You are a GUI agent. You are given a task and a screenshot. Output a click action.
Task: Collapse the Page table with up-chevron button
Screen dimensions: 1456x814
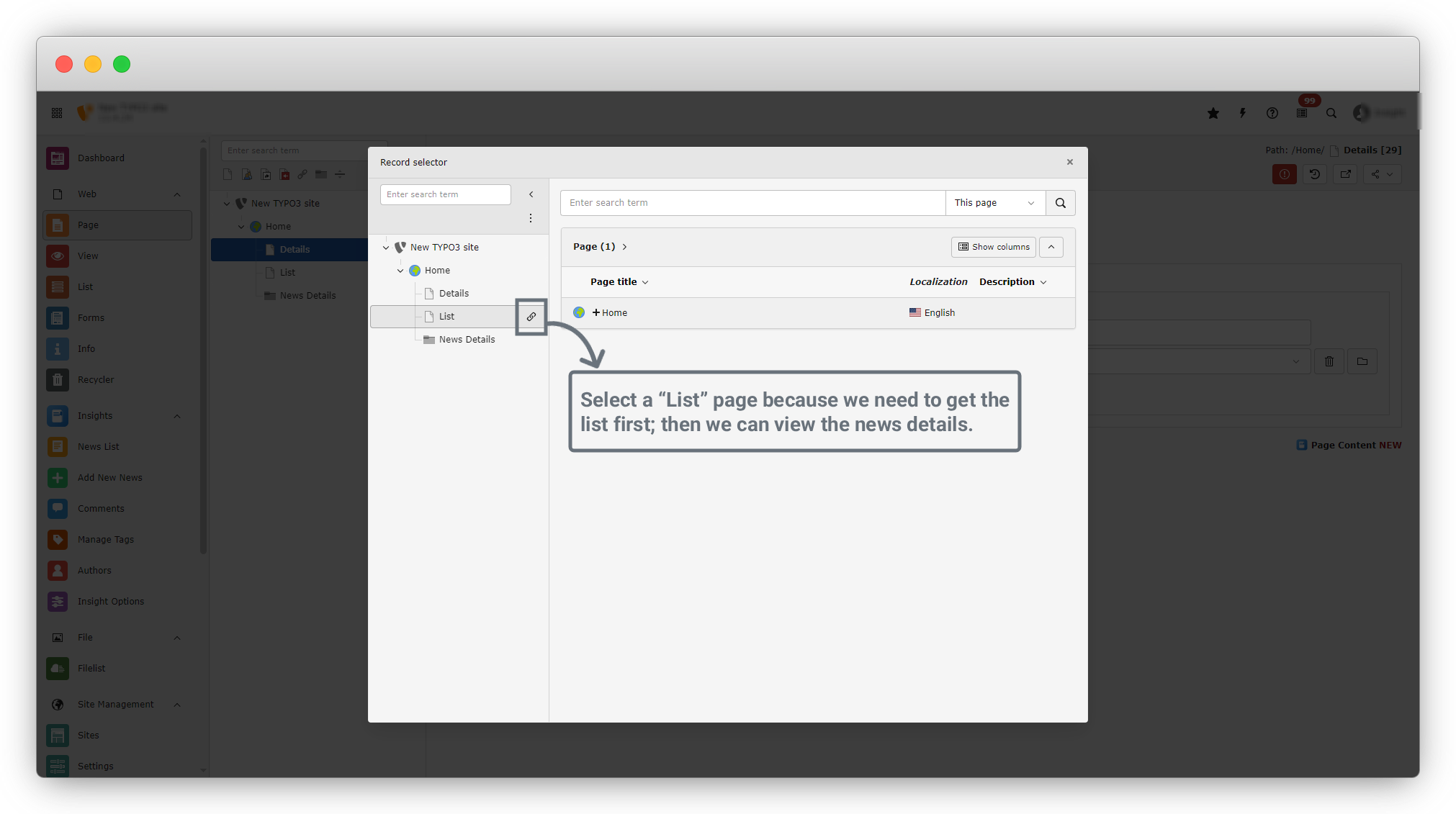(x=1051, y=247)
